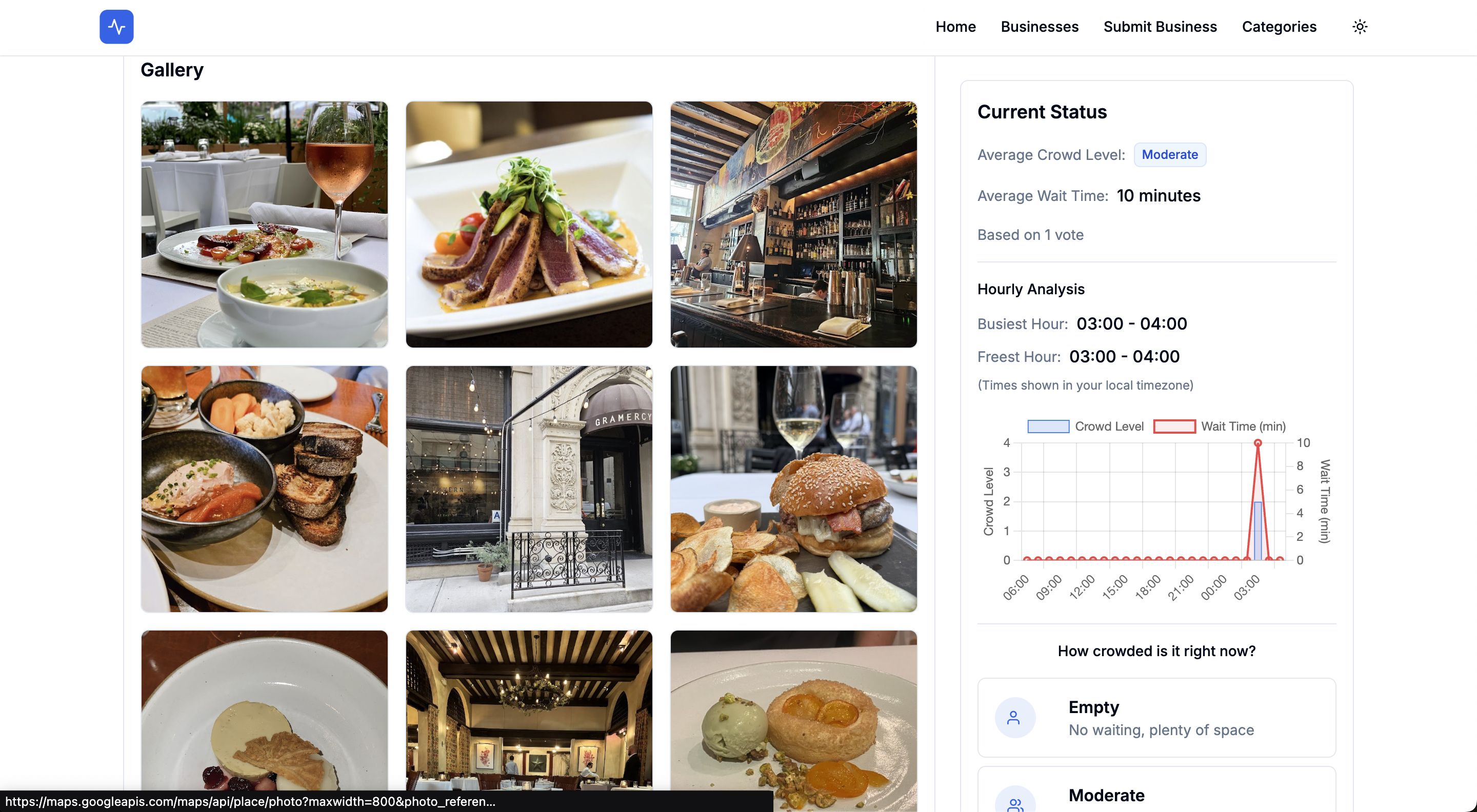Image resolution: width=1477 pixels, height=812 pixels.
Task: Open the Categories menu item
Action: [1279, 26]
